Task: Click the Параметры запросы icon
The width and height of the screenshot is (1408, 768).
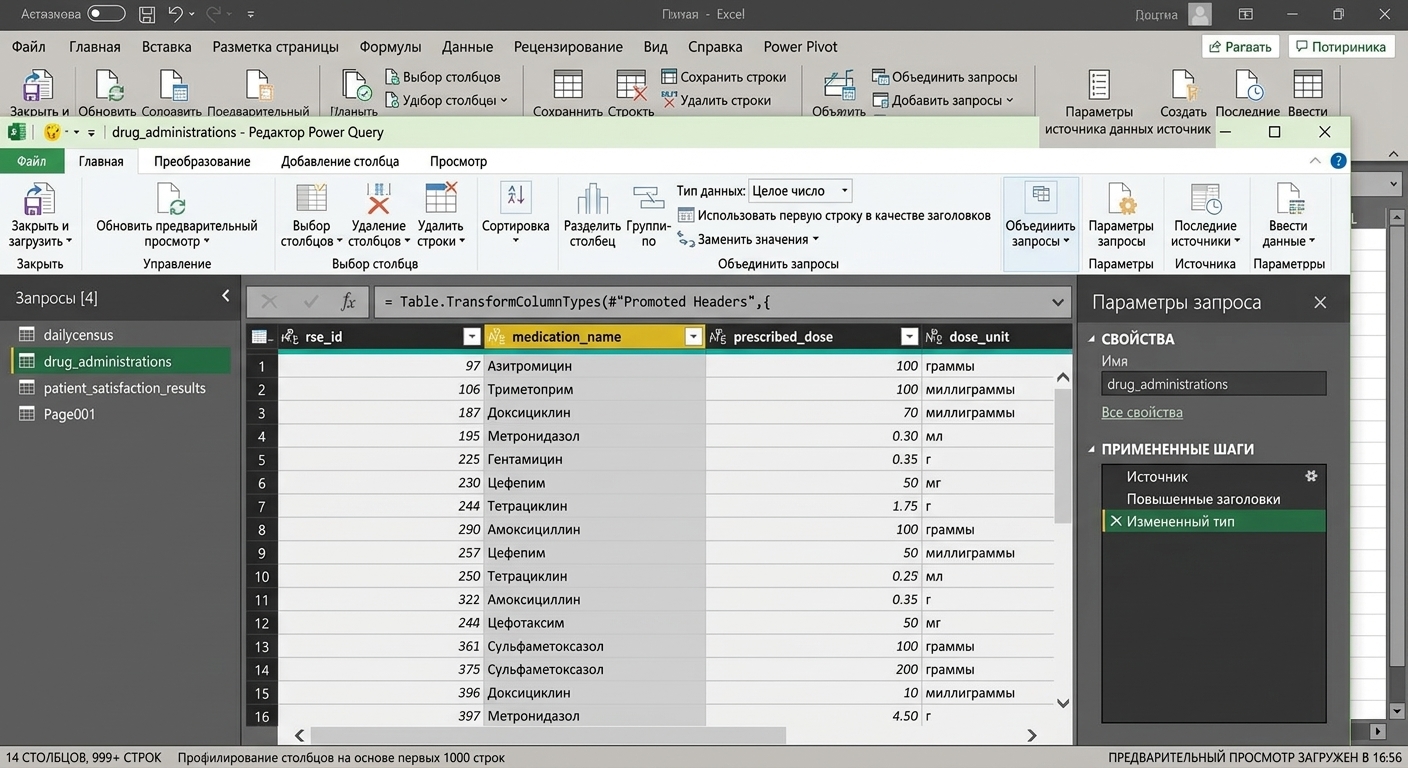Action: click(x=1121, y=198)
